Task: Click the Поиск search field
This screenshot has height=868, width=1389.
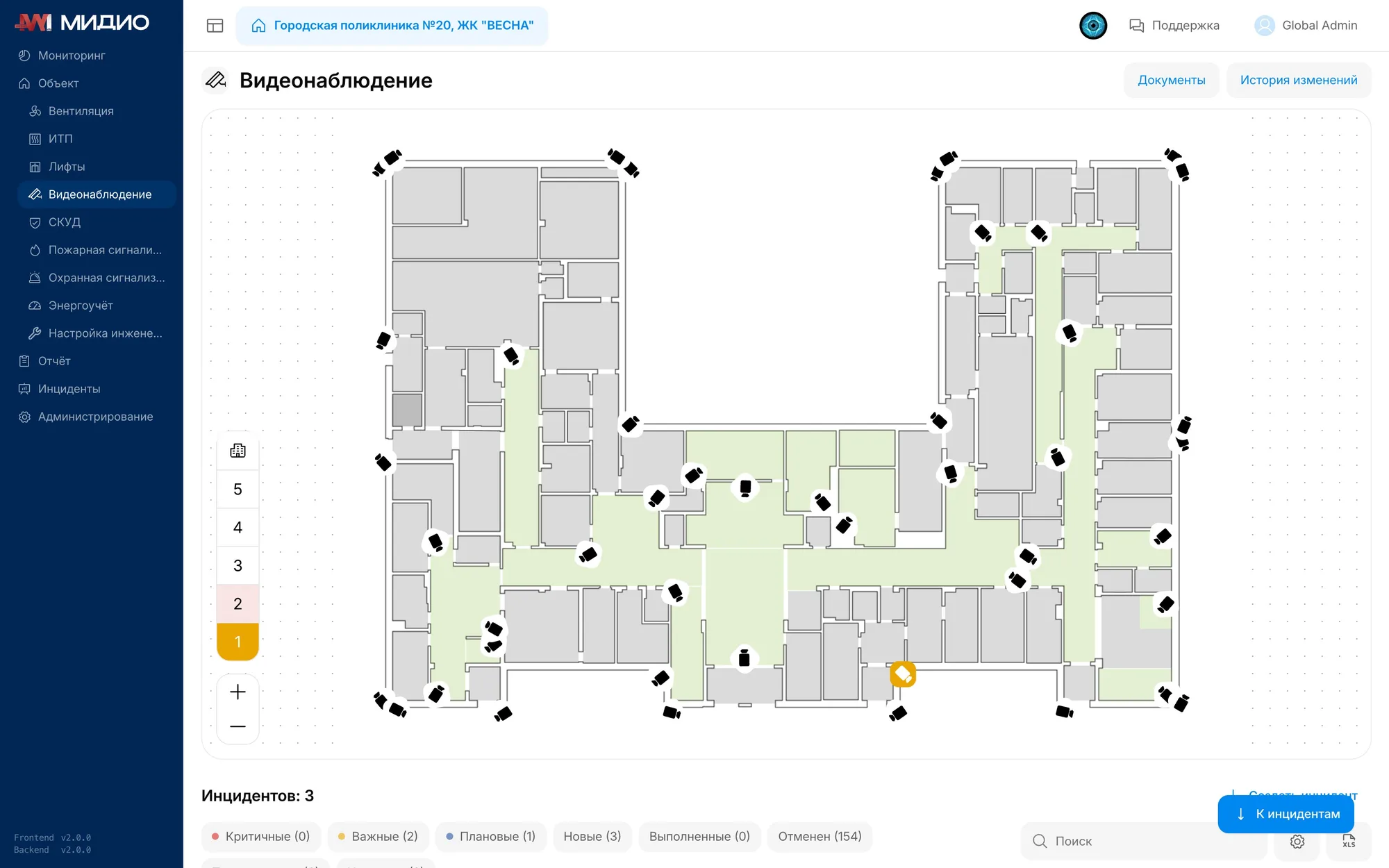Action: click(x=1144, y=841)
